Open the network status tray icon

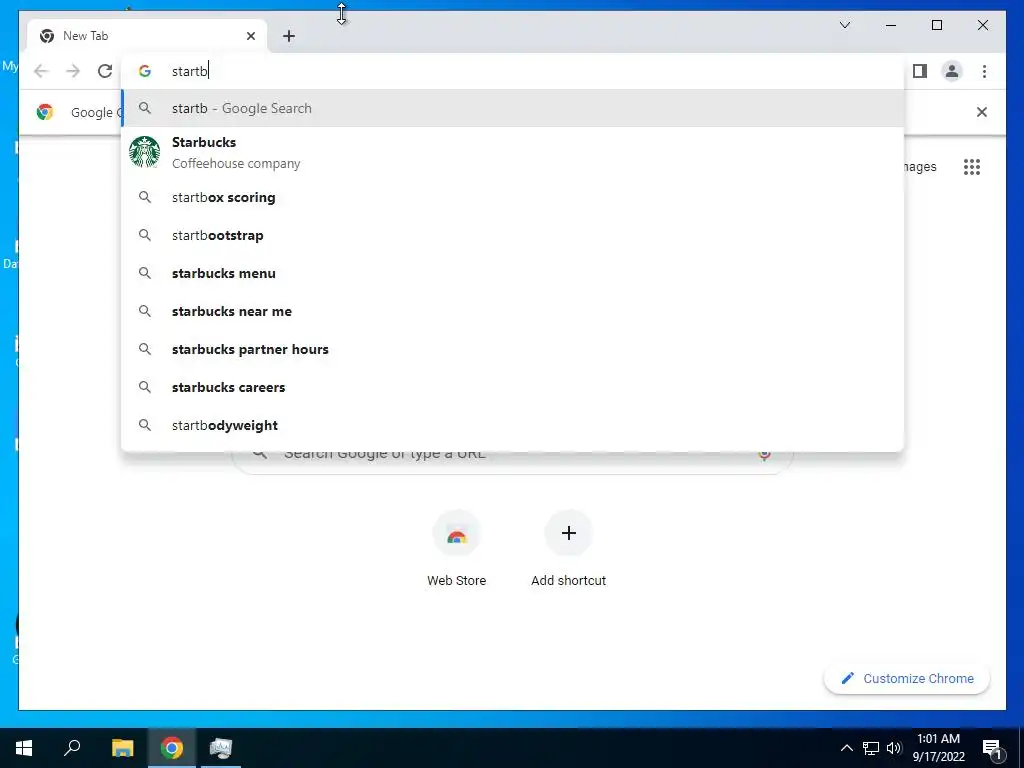click(871, 748)
